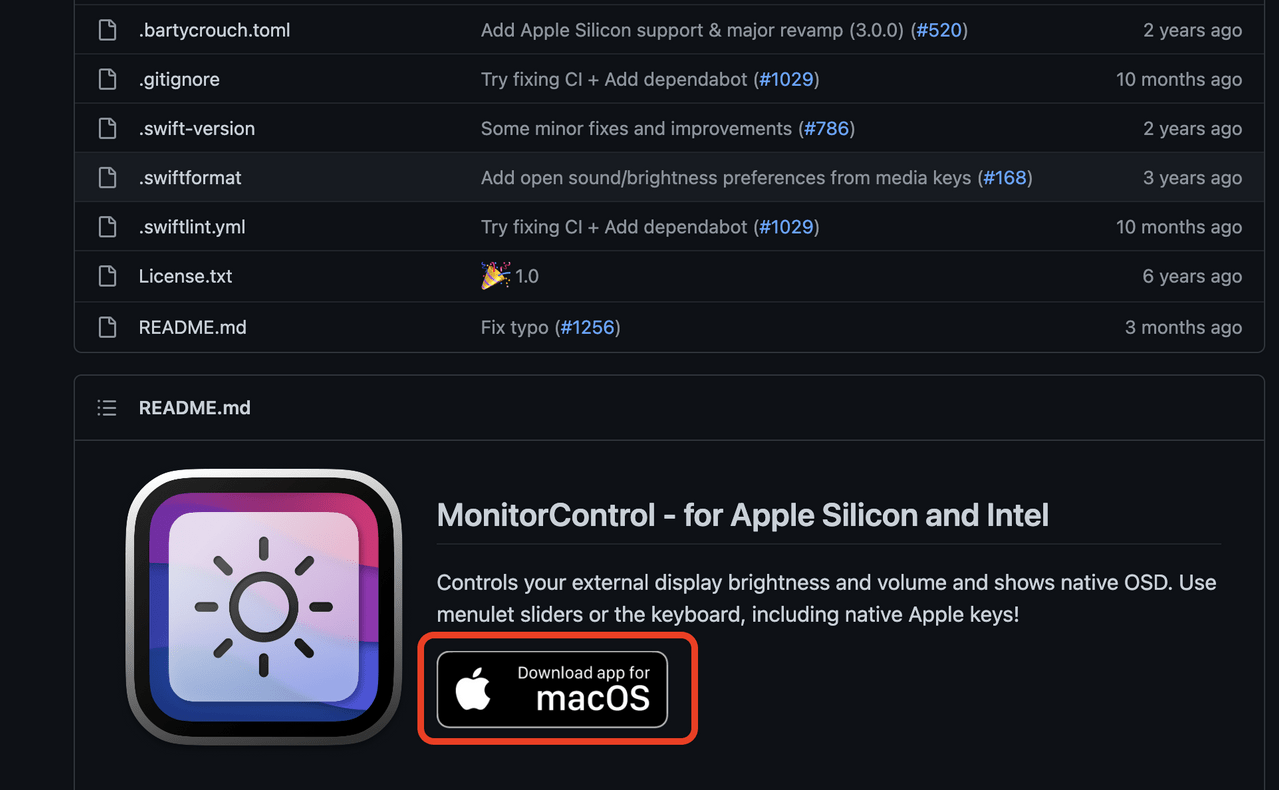Open pull request #1029 for .gitignore

point(787,79)
